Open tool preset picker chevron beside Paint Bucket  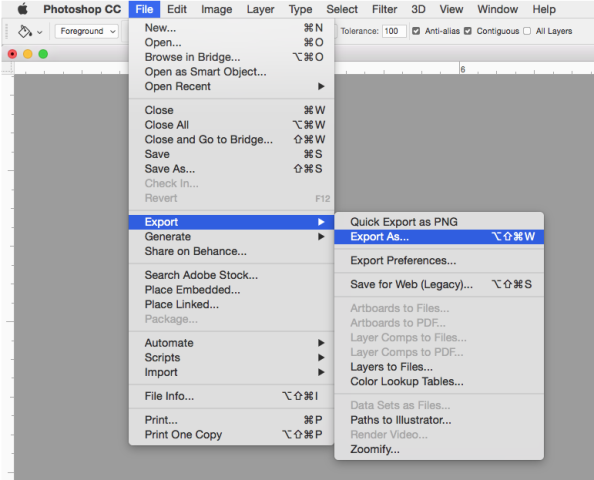(39, 32)
